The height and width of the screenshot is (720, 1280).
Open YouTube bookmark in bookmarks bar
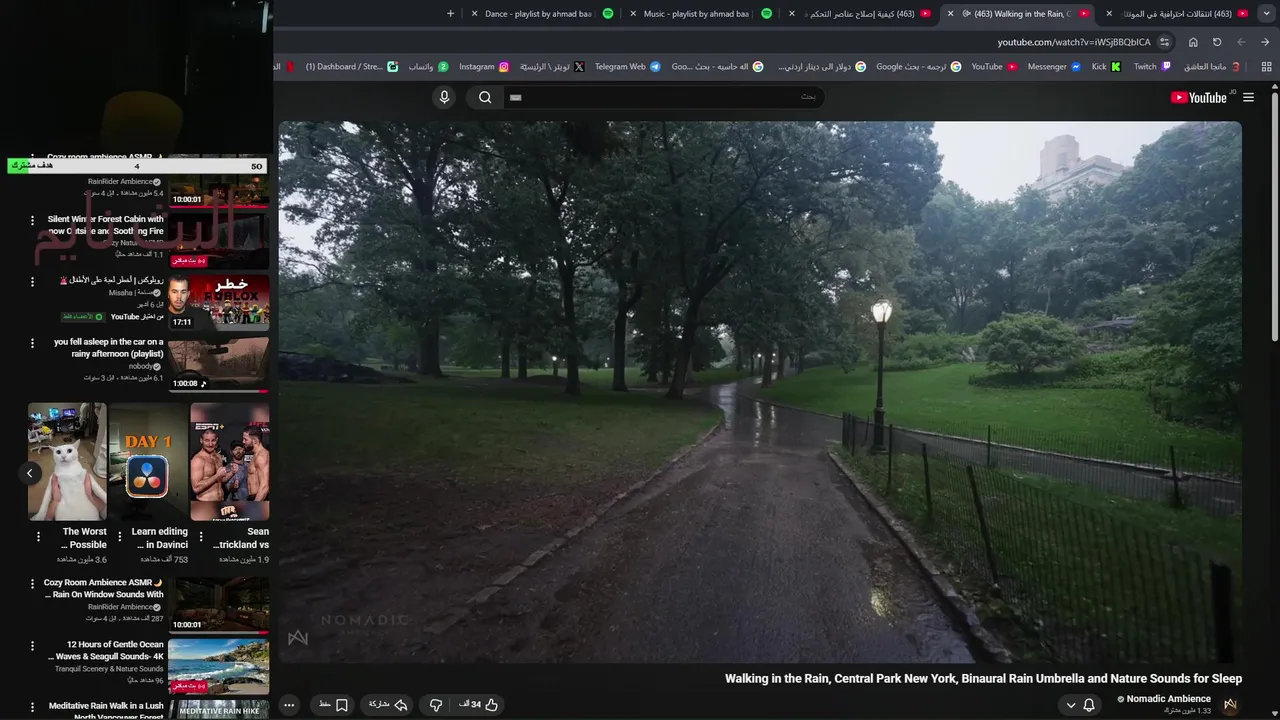[x=994, y=67]
